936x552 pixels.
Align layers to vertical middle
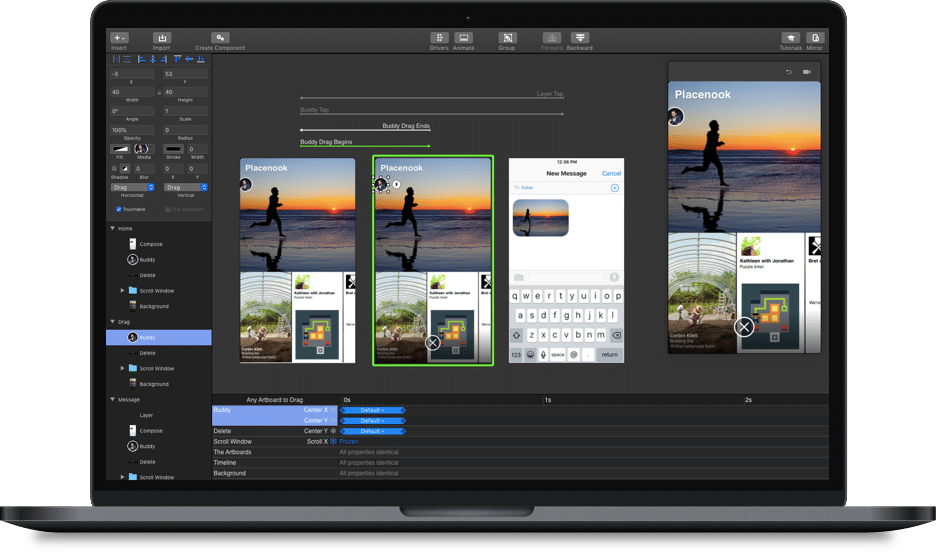pos(189,59)
